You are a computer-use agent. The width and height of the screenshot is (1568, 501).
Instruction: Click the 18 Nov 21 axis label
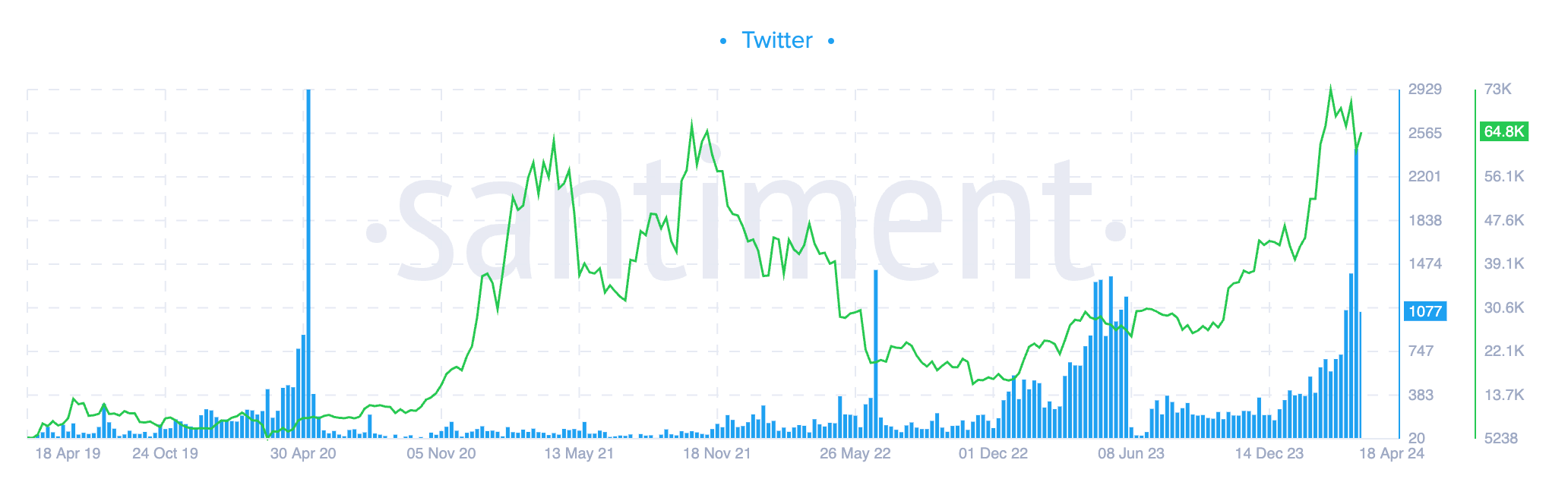click(716, 454)
